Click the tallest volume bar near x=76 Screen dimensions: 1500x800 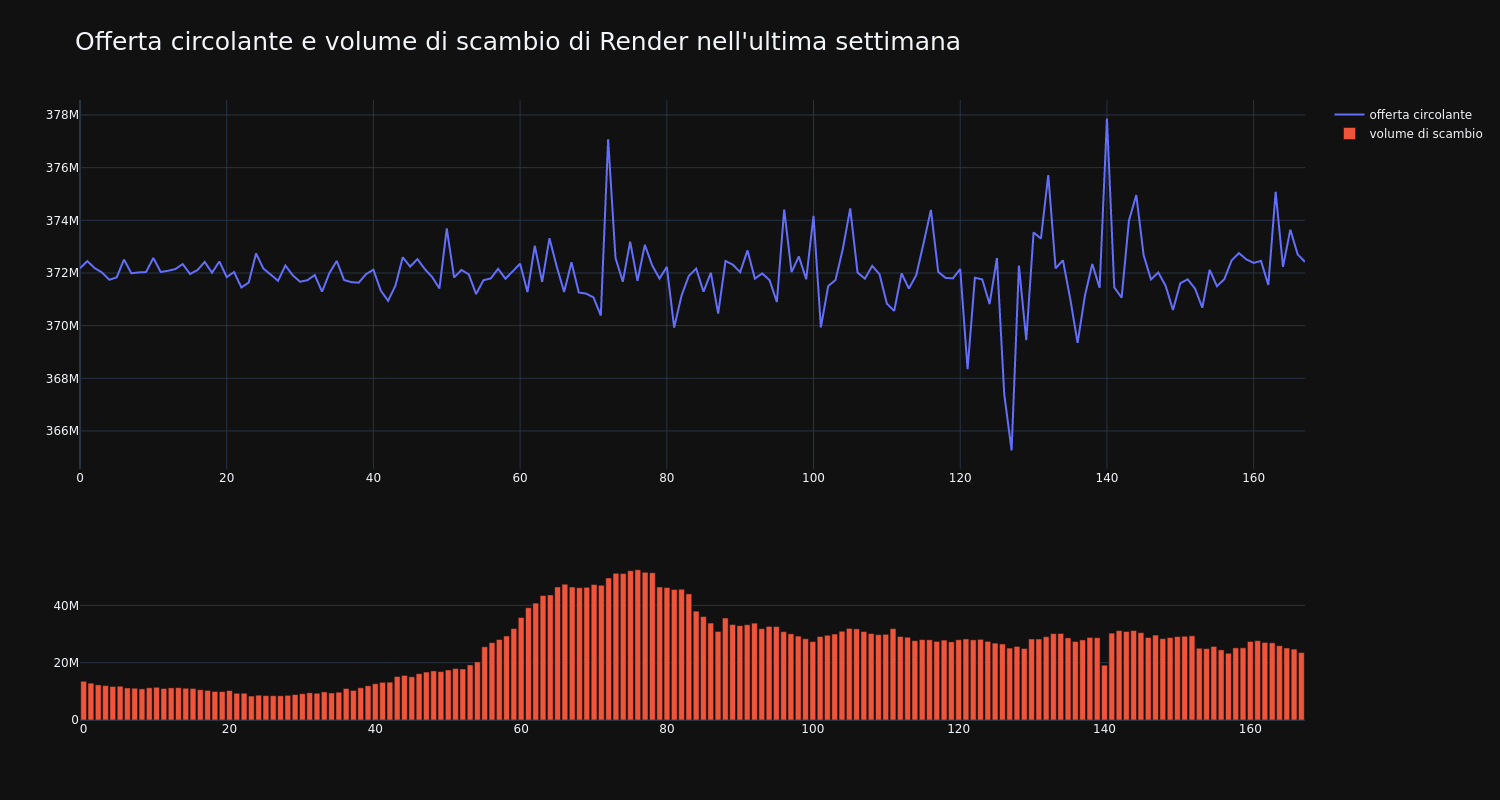(x=638, y=645)
